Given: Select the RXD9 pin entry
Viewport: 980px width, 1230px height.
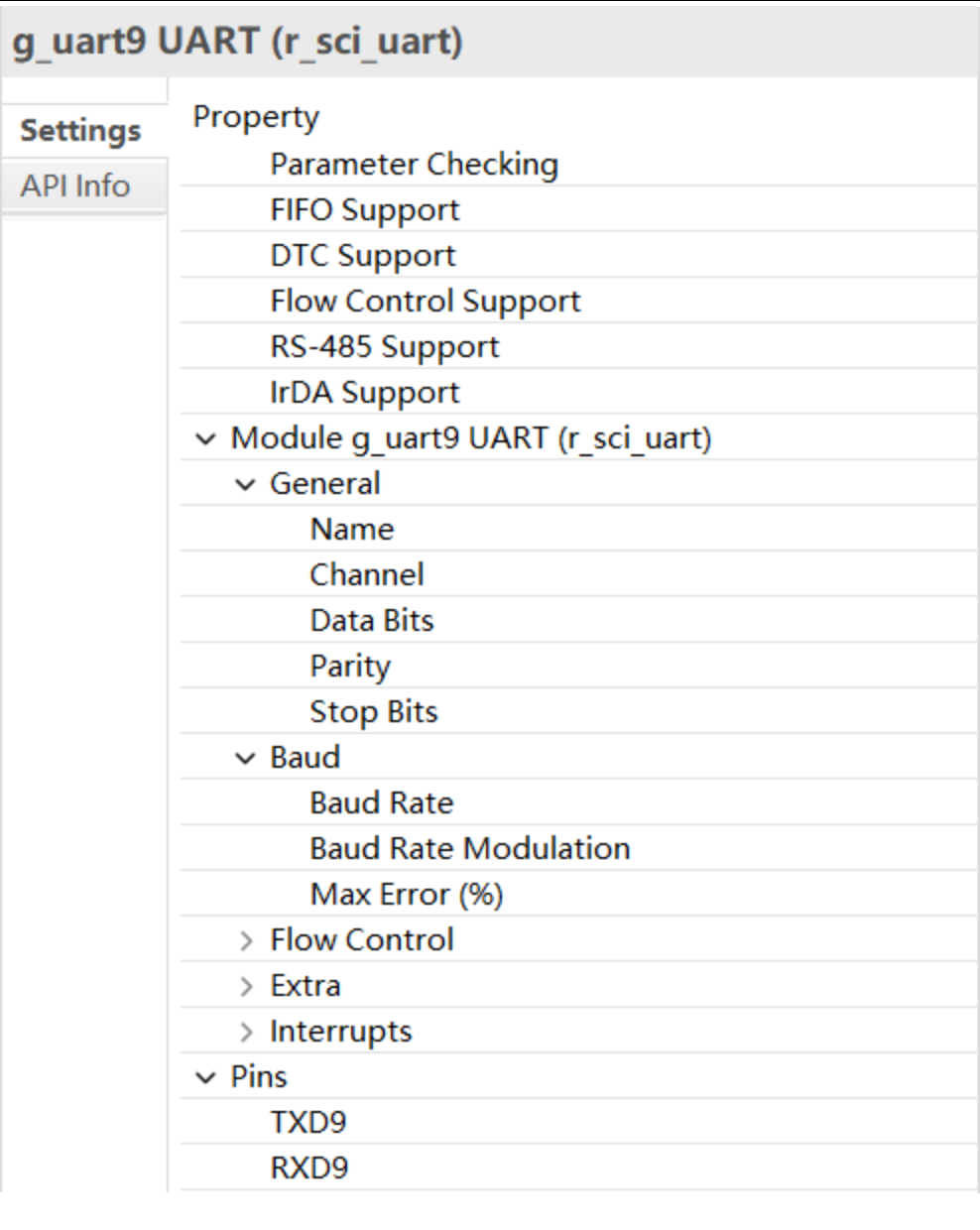Looking at the screenshot, I should [x=578, y=1168].
